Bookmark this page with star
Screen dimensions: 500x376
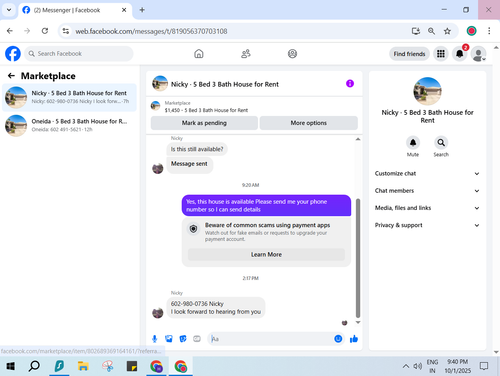tap(447, 31)
